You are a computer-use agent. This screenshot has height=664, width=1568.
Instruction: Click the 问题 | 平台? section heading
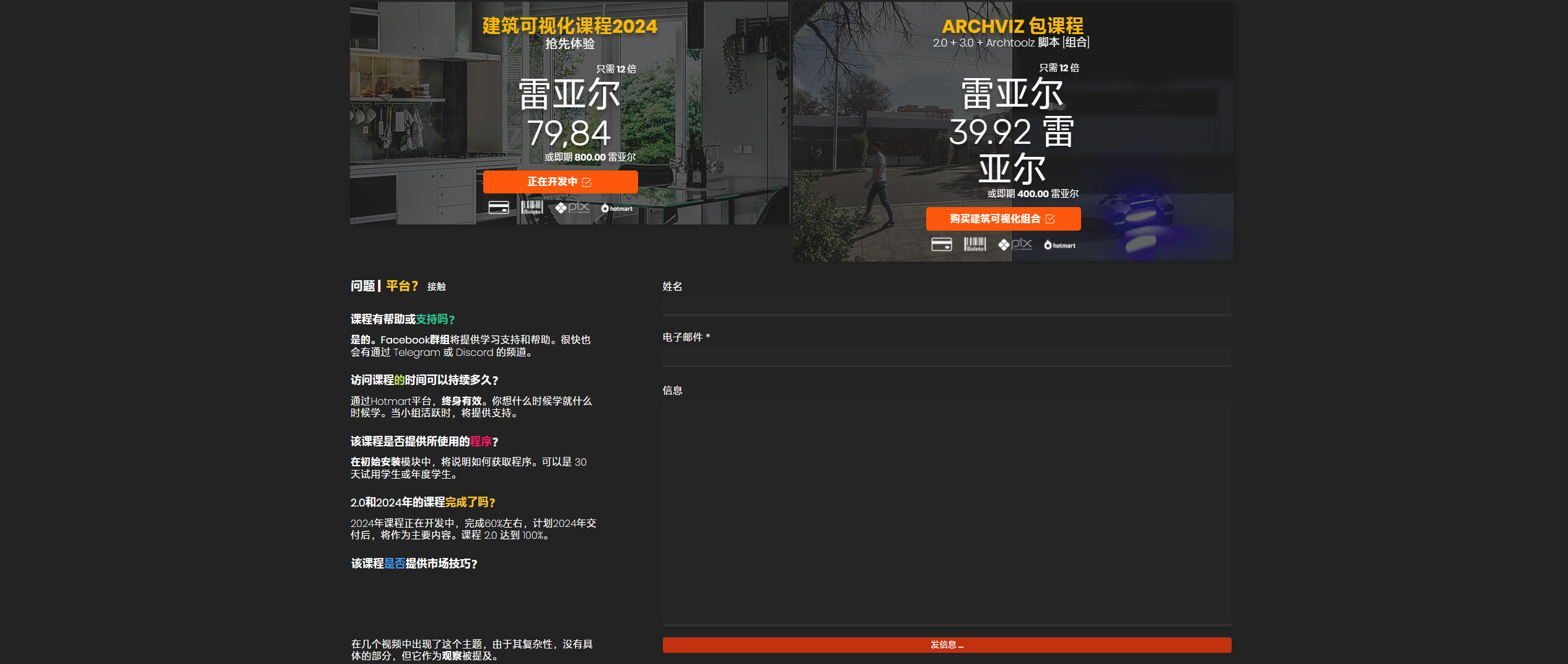click(x=384, y=286)
